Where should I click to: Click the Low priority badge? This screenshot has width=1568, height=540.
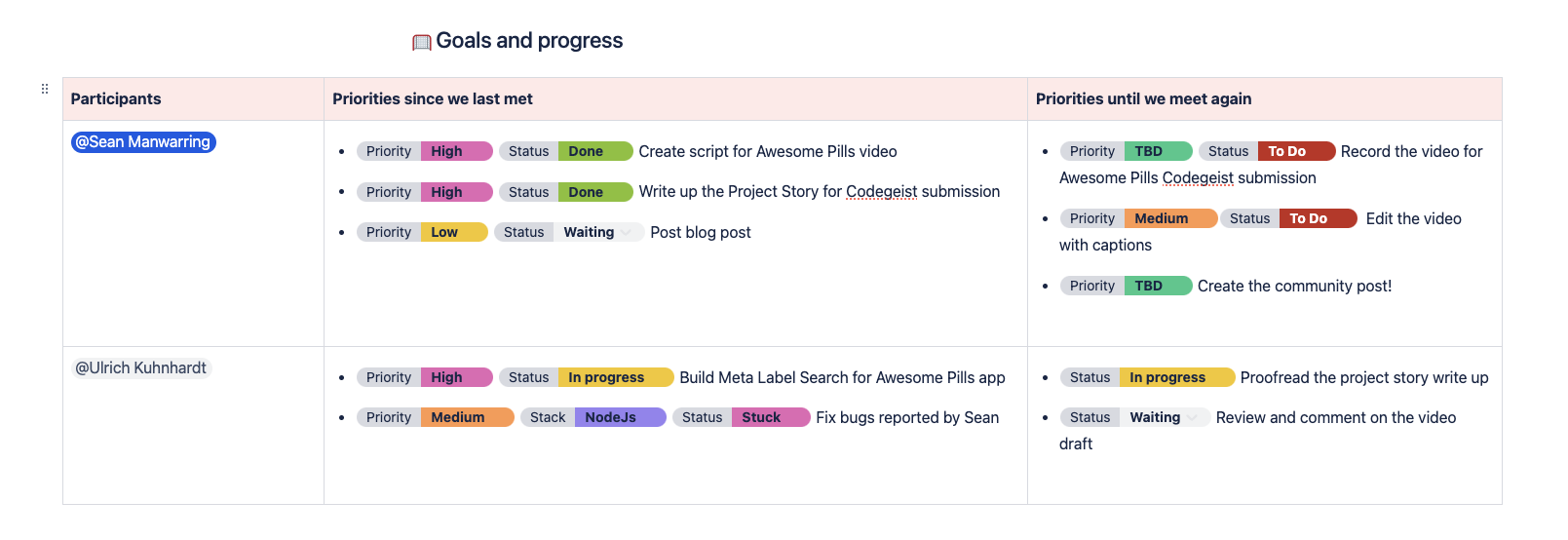point(453,232)
